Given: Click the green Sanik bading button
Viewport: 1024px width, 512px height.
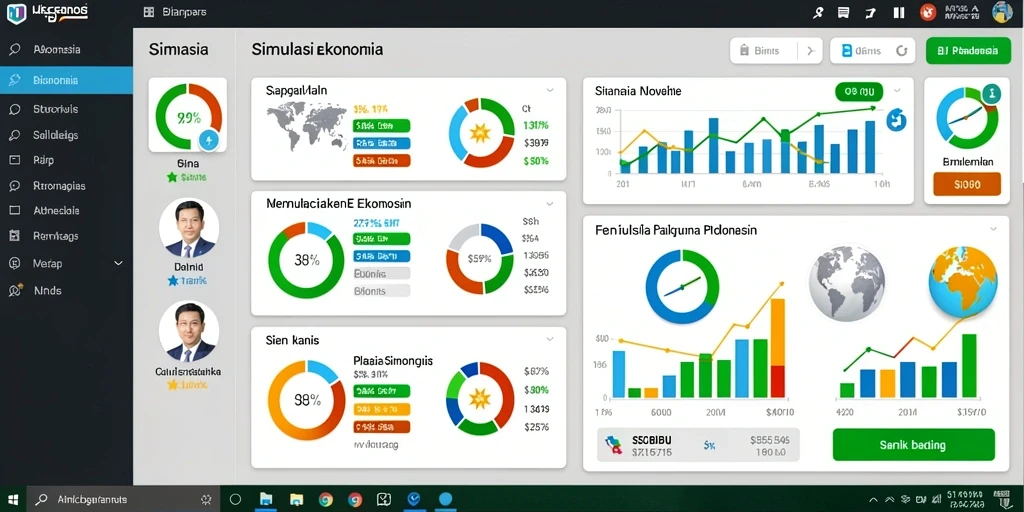Looking at the screenshot, I should click(x=913, y=445).
